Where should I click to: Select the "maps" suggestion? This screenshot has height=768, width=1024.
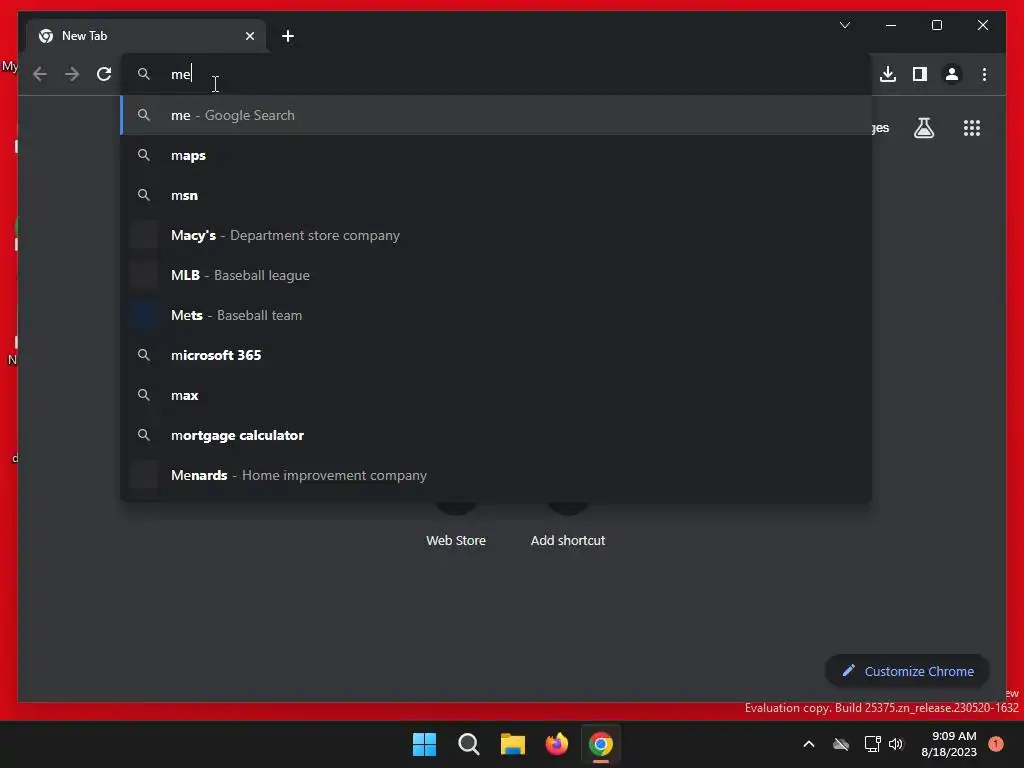point(496,155)
